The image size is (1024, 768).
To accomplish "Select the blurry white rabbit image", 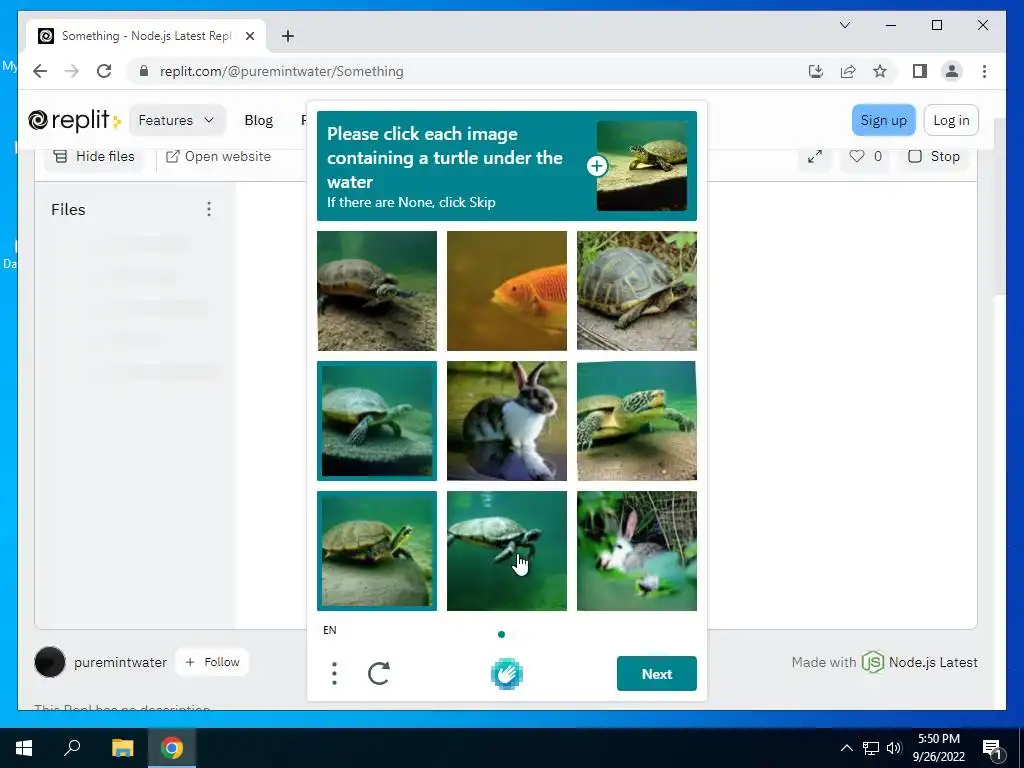I will 637,551.
